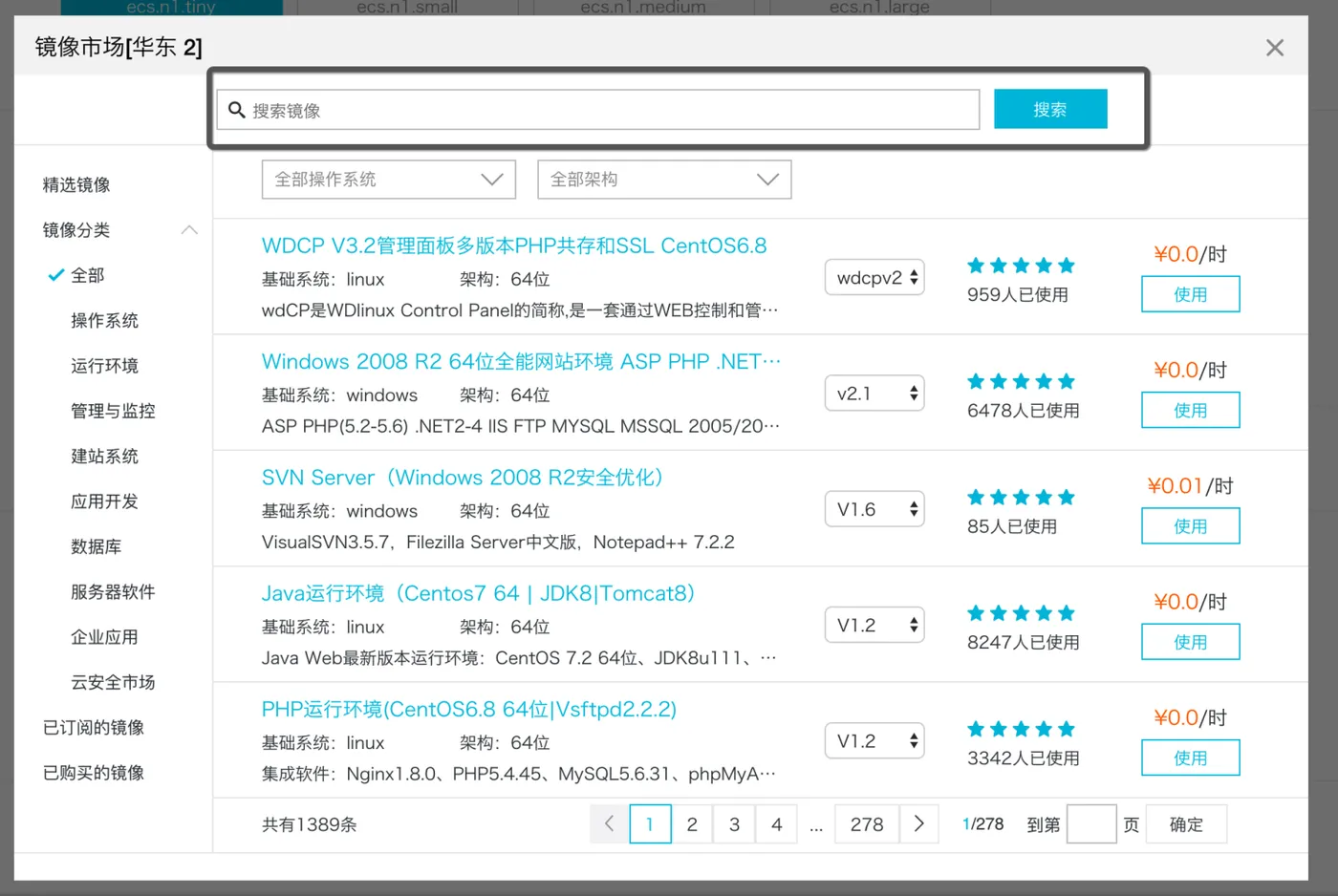Viewport: 1338px width, 896px height.
Task: Click the VisualSVN3.5.7 description text
Action: 498,542
